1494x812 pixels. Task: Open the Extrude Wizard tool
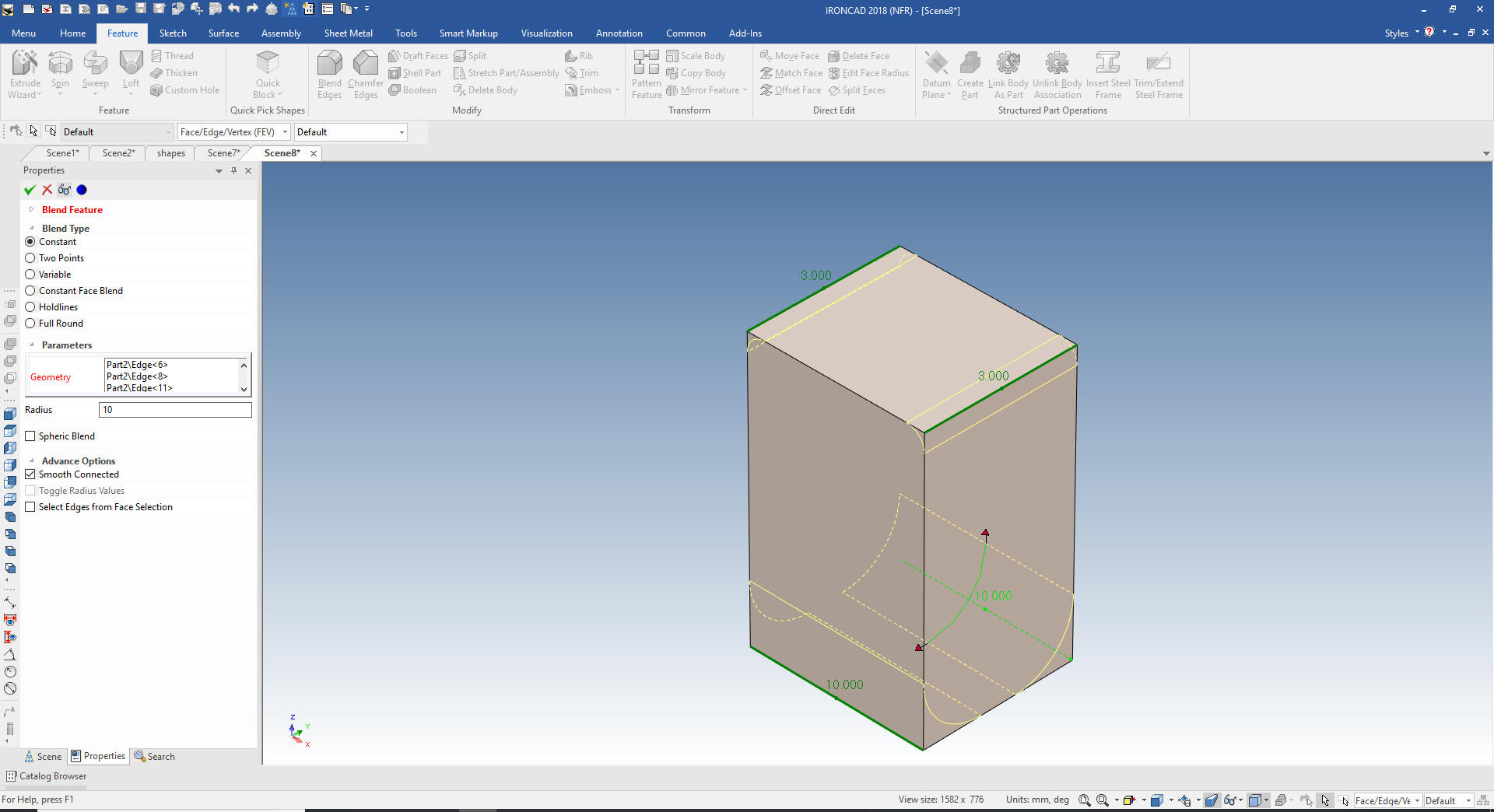(x=25, y=64)
